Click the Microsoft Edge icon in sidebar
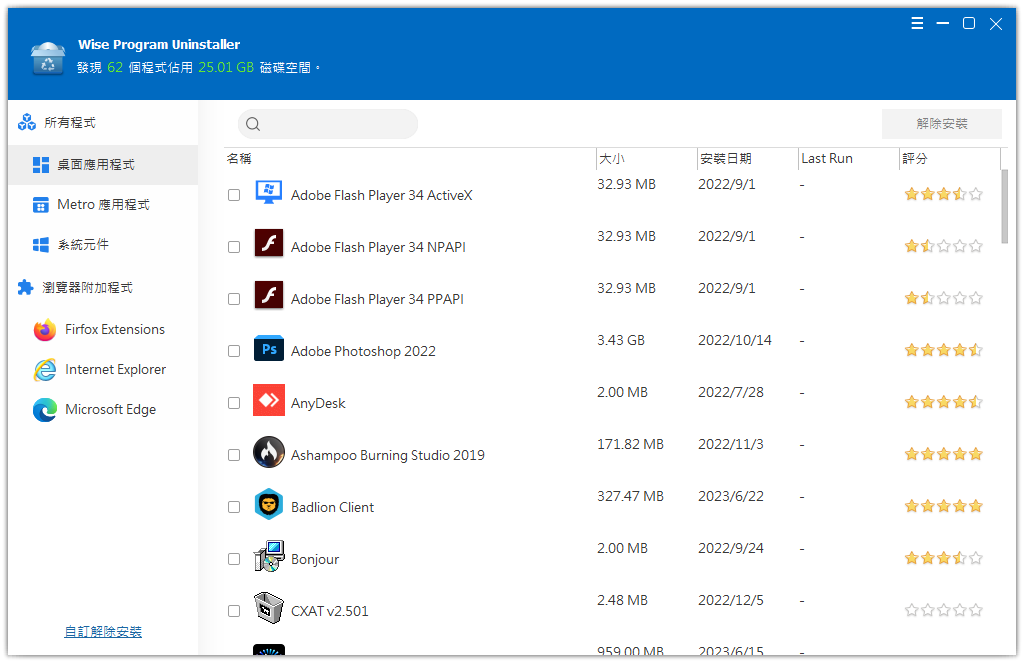Viewport: 1024px width, 663px height. coord(45,410)
